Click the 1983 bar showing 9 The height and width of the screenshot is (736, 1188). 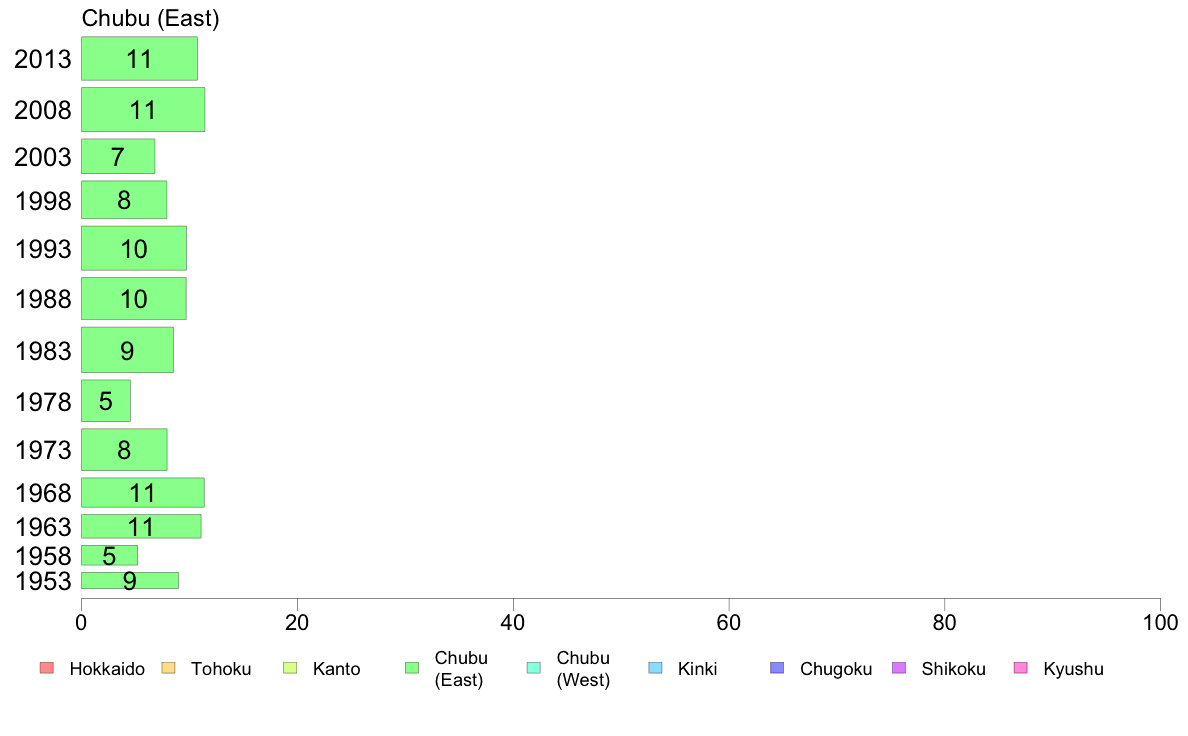(127, 350)
